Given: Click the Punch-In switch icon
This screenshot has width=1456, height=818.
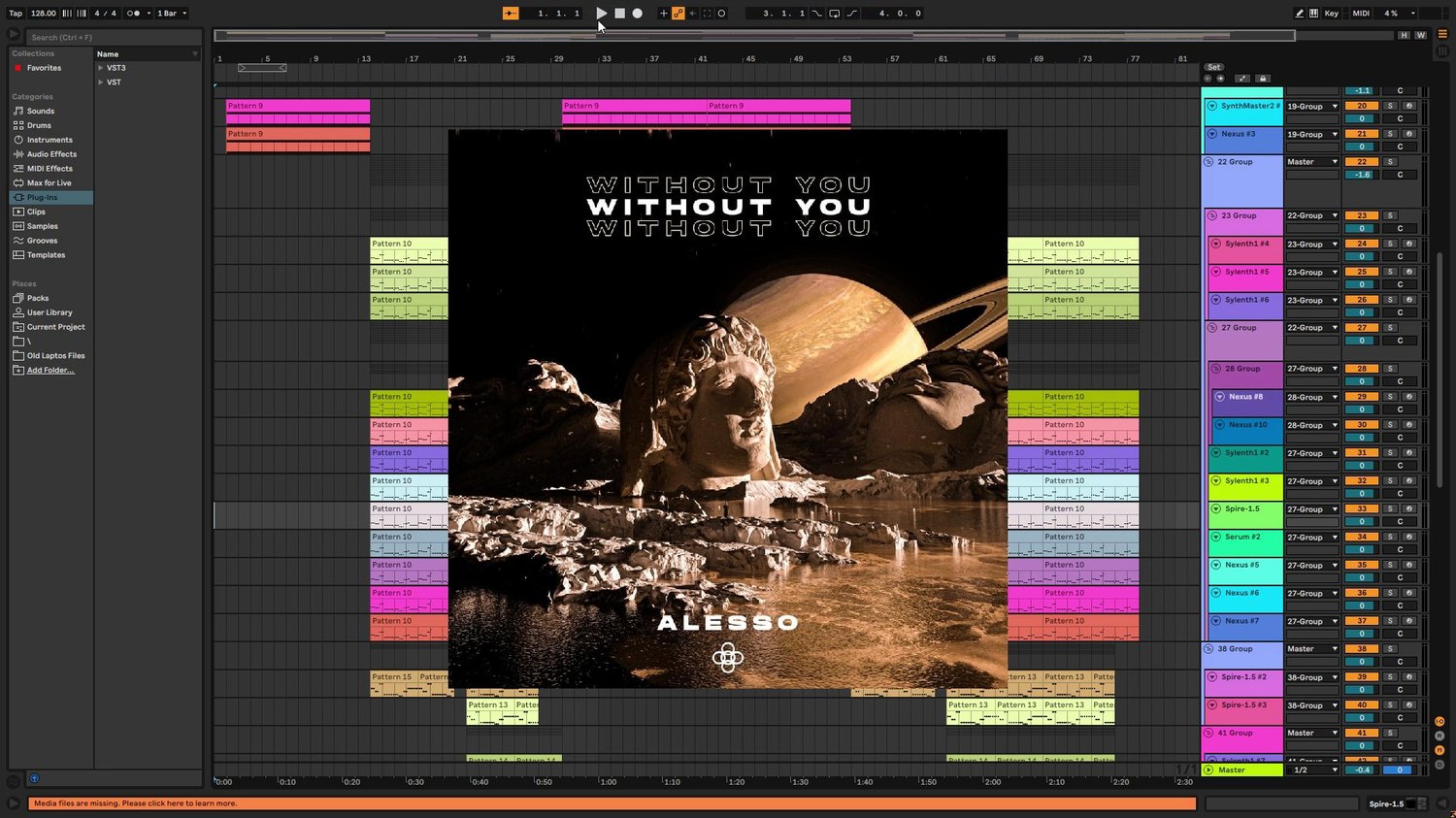Looking at the screenshot, I should coord(817,14).
